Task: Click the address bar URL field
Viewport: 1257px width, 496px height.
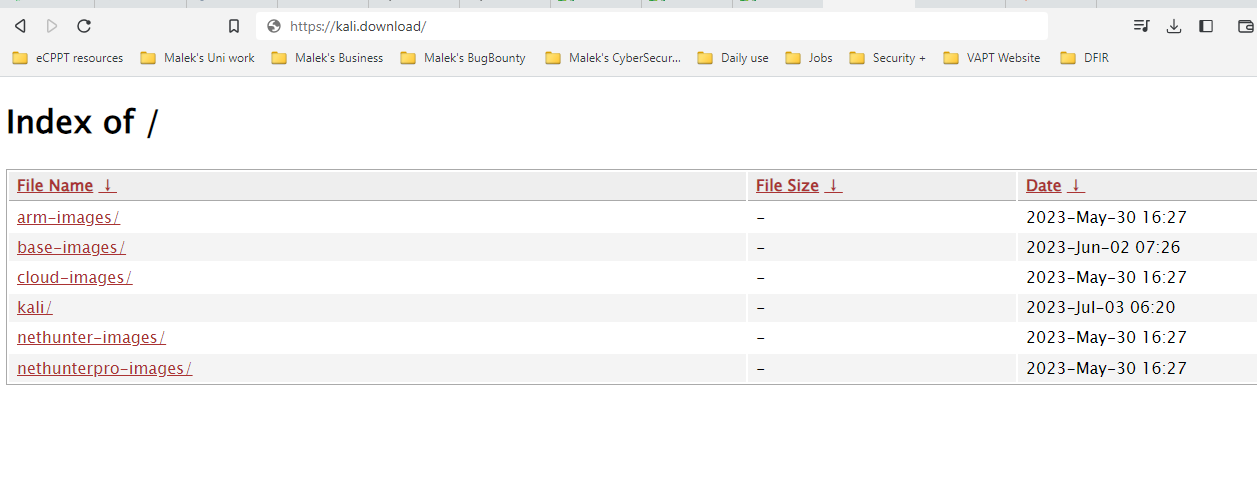Action: coord(650,26)
